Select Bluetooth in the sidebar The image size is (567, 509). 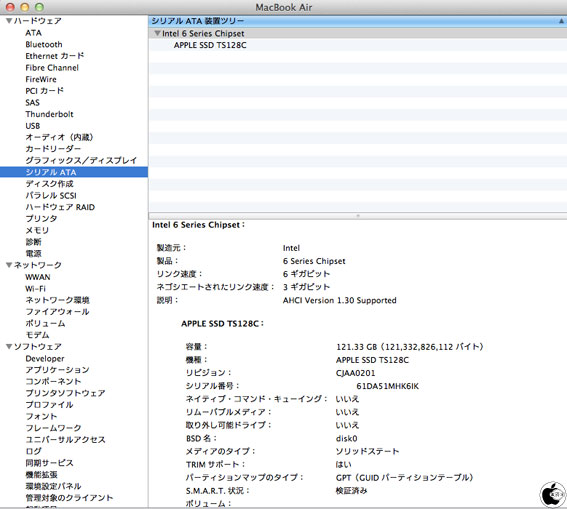[x=44, y=44]
